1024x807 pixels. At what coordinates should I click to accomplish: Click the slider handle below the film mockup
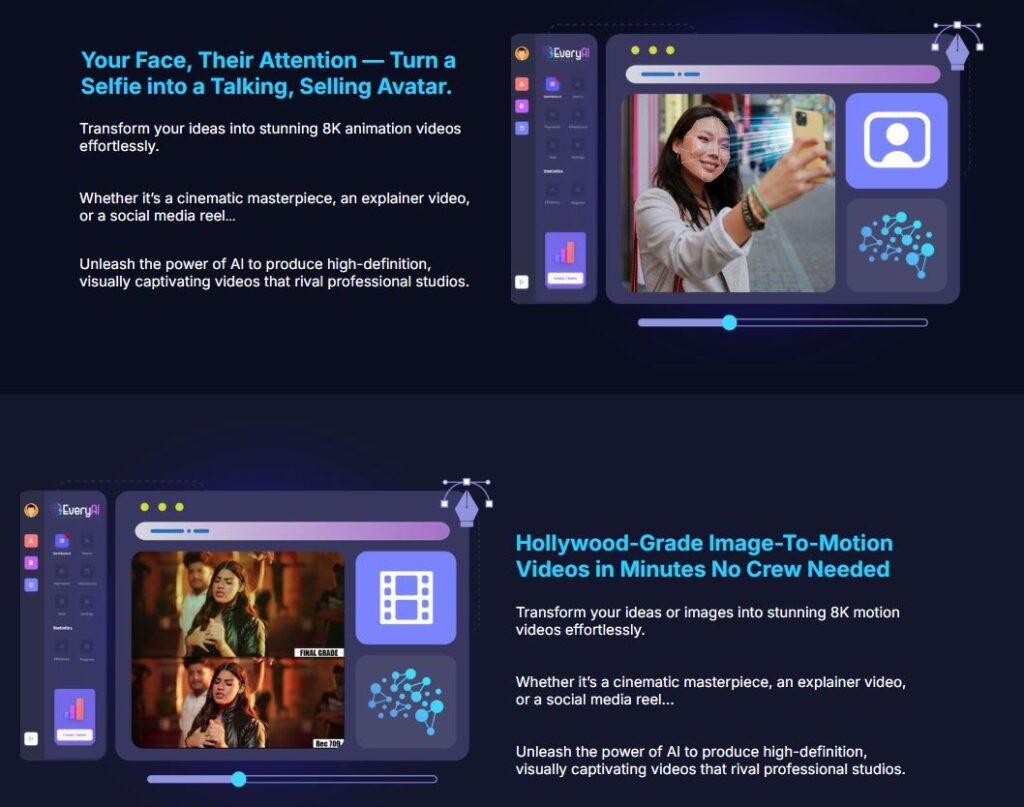click(238, 779)
